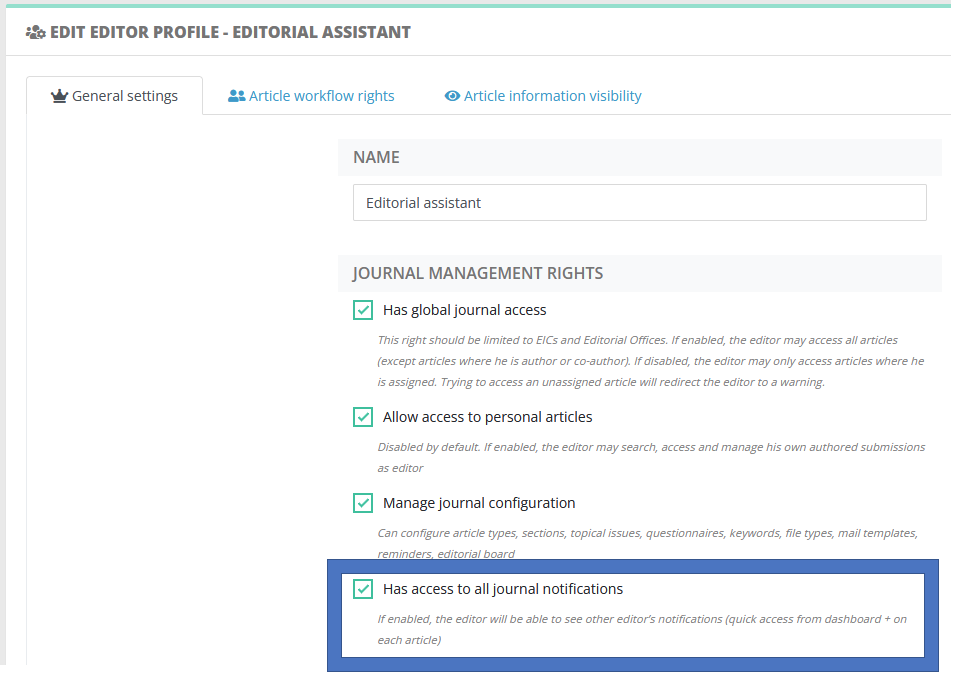Screen dimensions: 955x686
Task: Toggle the Allow access to personal articles checkbox
Action: (x=363, y=417)
